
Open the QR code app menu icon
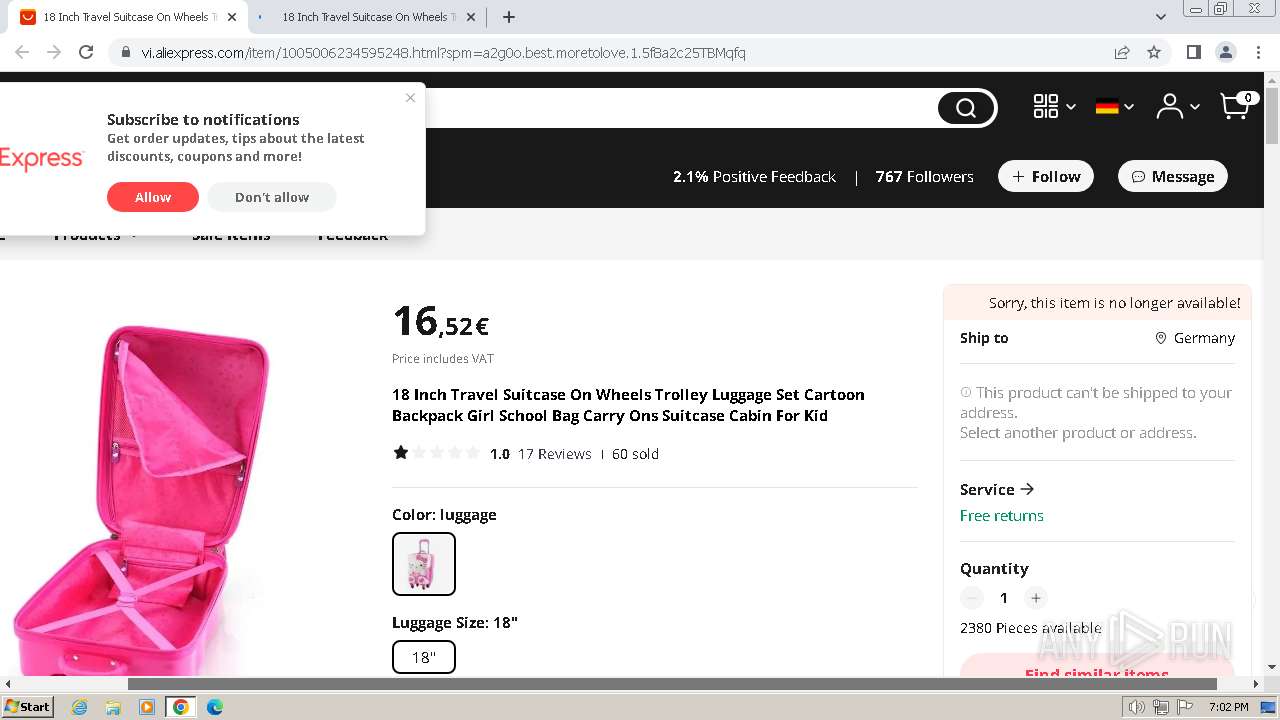(1054, 106)
